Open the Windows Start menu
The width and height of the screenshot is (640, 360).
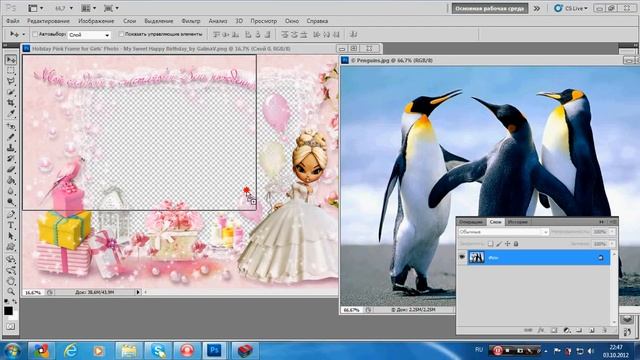tap(12, 350)
